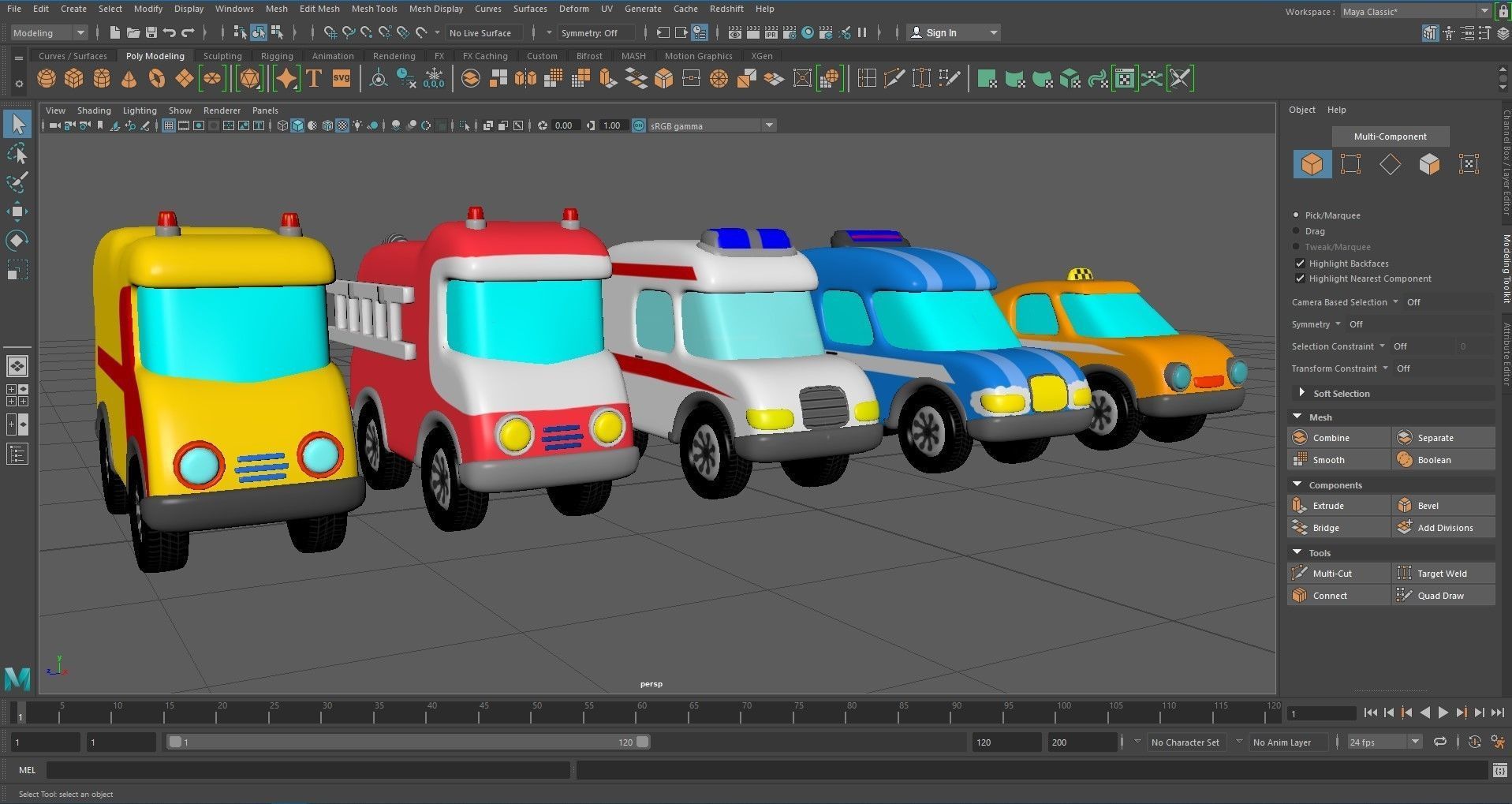Click the Multi-Cut button
Image resolution: width=1512 pixels, height=804 pixels.
(x=1338, y=573)
